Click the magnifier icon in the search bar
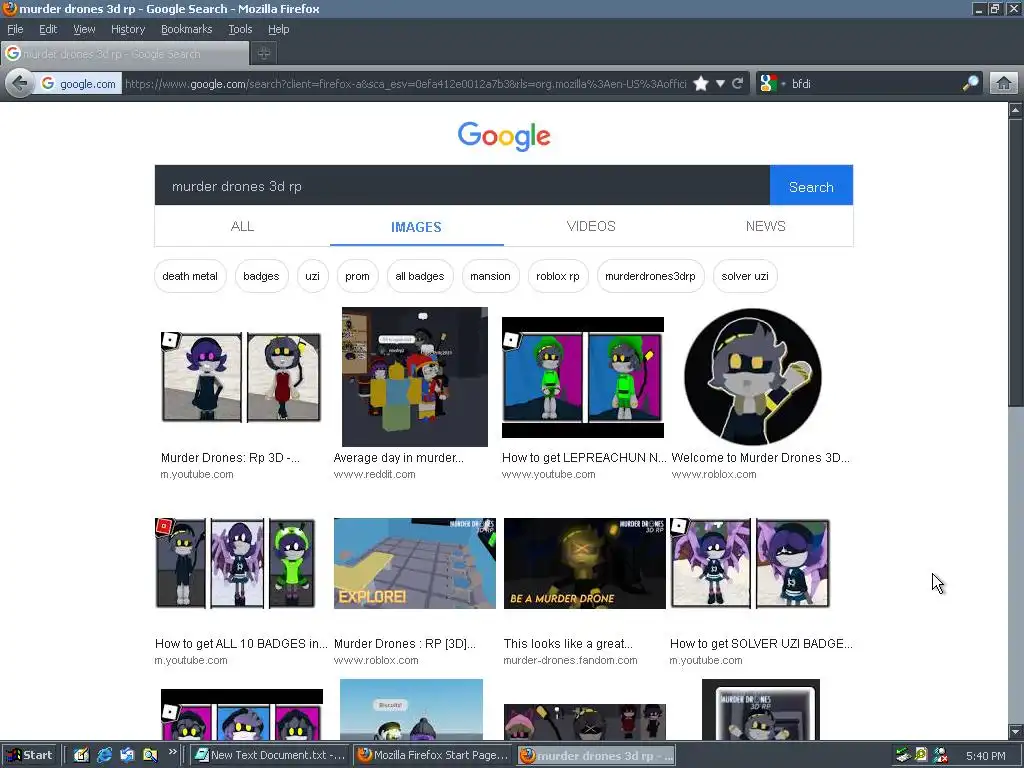1024x768 pixels. [970, 84]
